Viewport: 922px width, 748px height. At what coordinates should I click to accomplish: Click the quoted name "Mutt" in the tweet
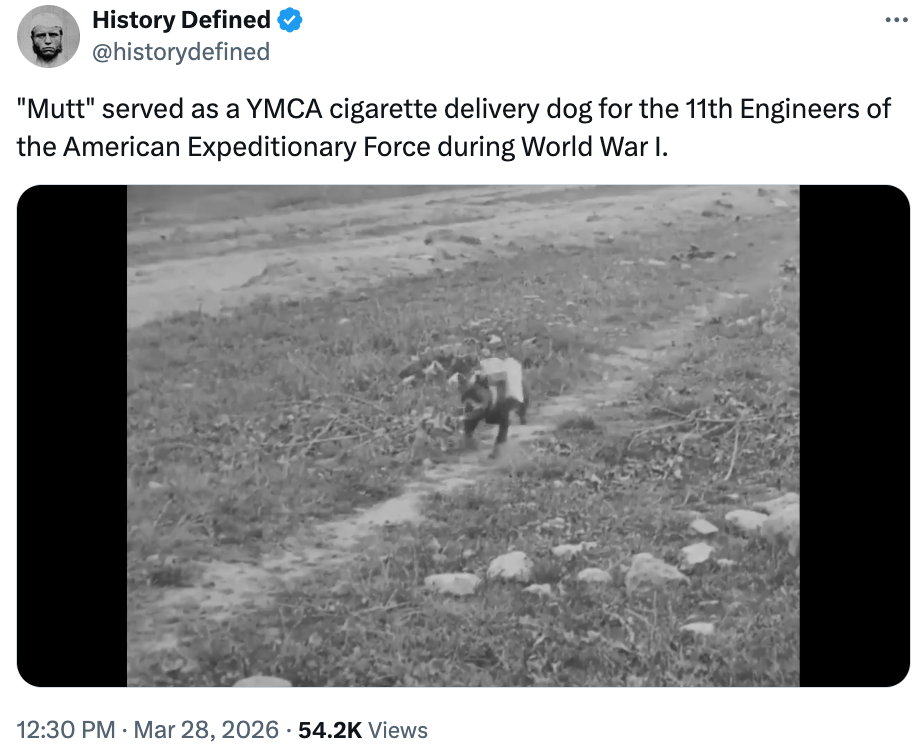56,109
